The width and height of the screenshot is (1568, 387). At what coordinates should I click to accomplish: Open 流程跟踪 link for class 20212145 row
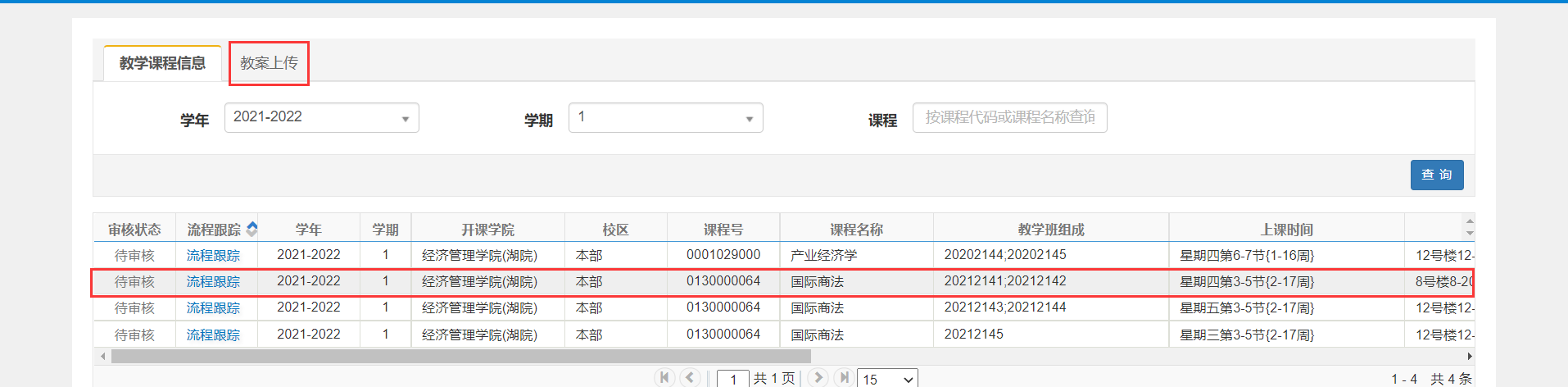[213, 335]
